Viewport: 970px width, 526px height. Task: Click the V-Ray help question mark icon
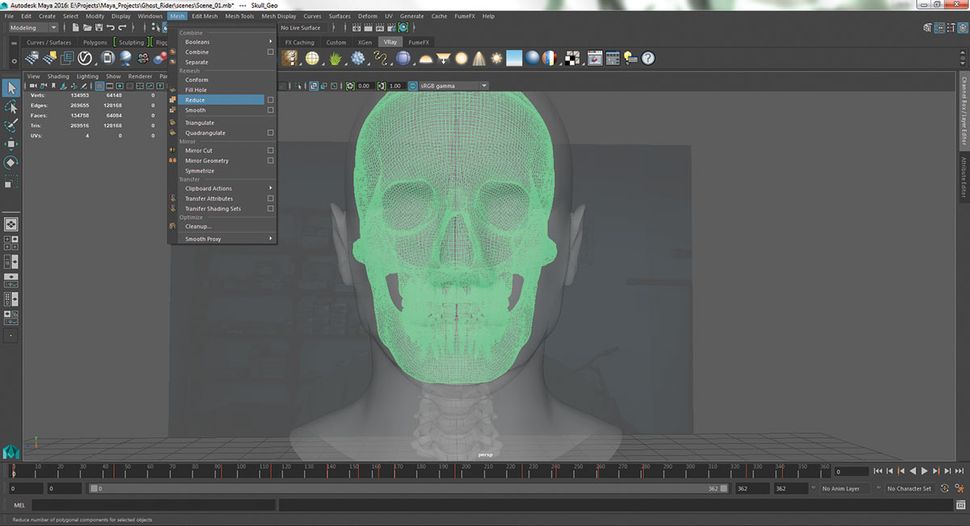point(647,59)
